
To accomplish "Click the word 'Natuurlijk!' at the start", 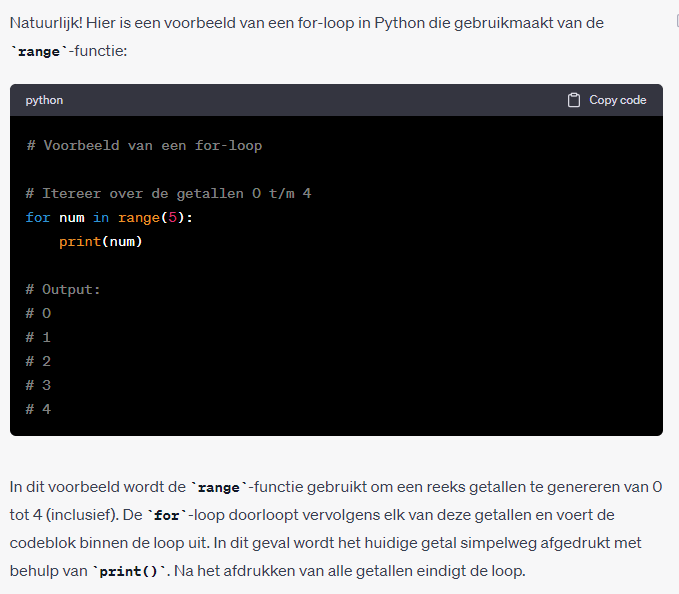I will point(46,23).
